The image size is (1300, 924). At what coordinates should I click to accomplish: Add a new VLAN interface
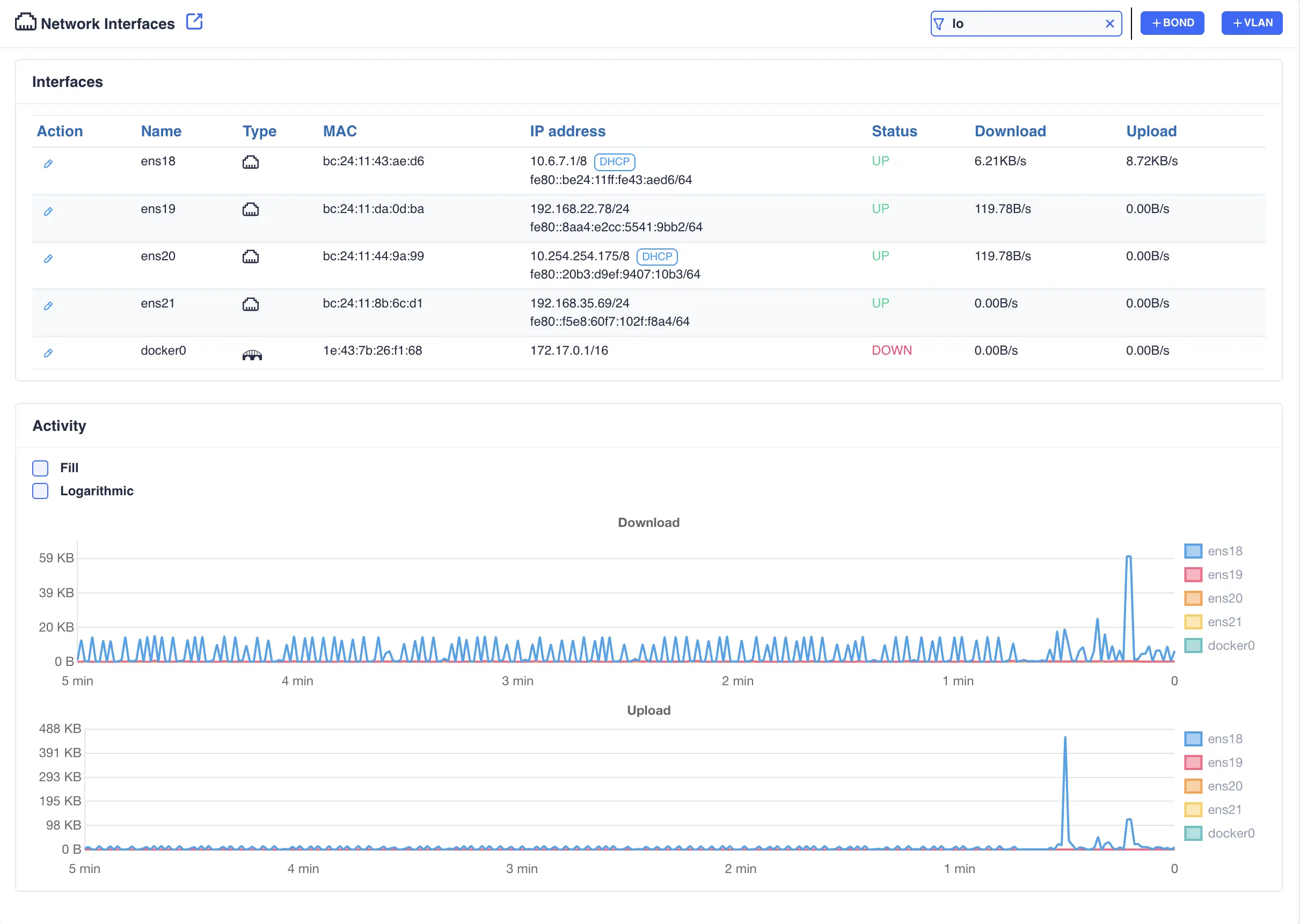(x=1252, y=23)
